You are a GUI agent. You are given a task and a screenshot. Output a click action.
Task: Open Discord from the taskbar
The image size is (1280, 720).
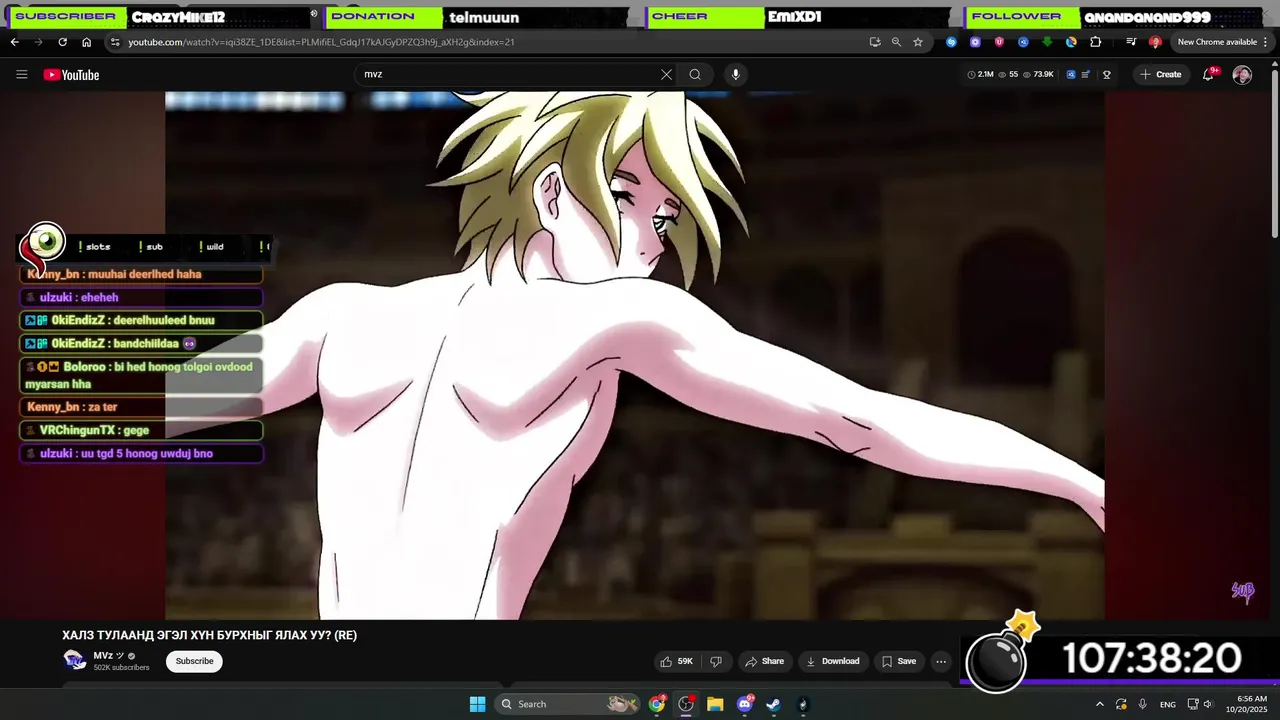(x=745, y=704)
